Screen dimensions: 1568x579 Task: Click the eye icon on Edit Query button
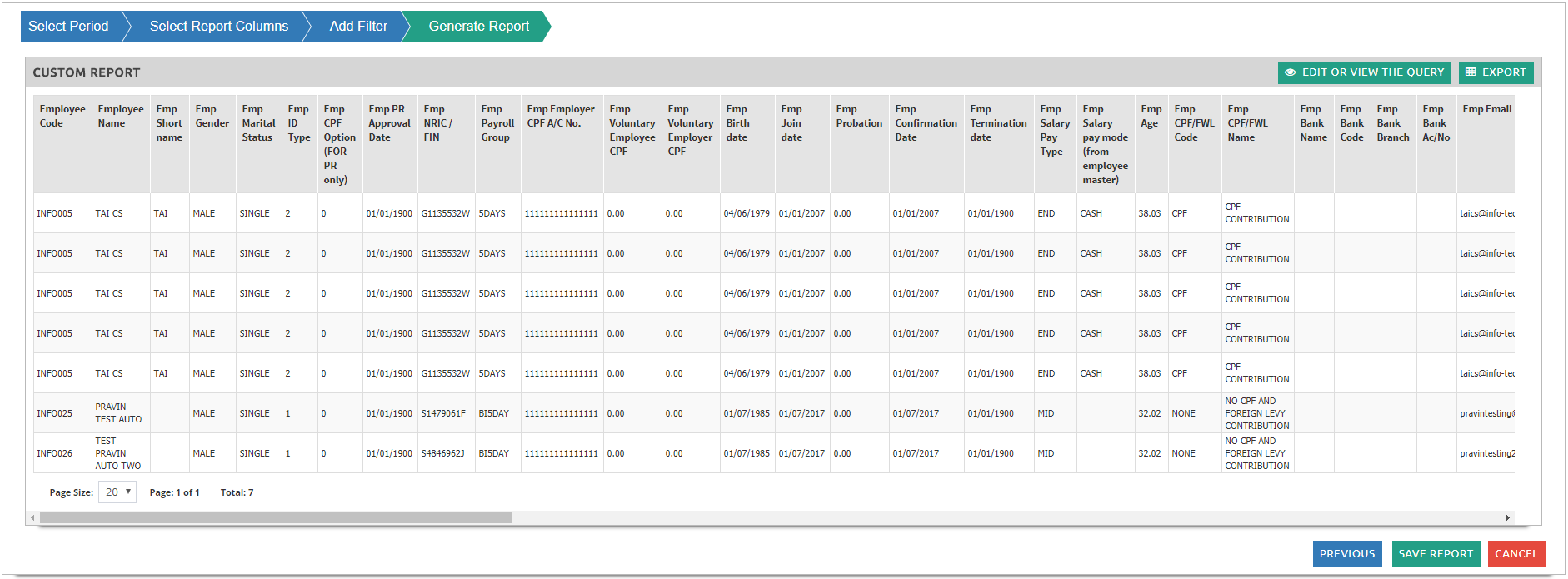(x=1290, y=72)
